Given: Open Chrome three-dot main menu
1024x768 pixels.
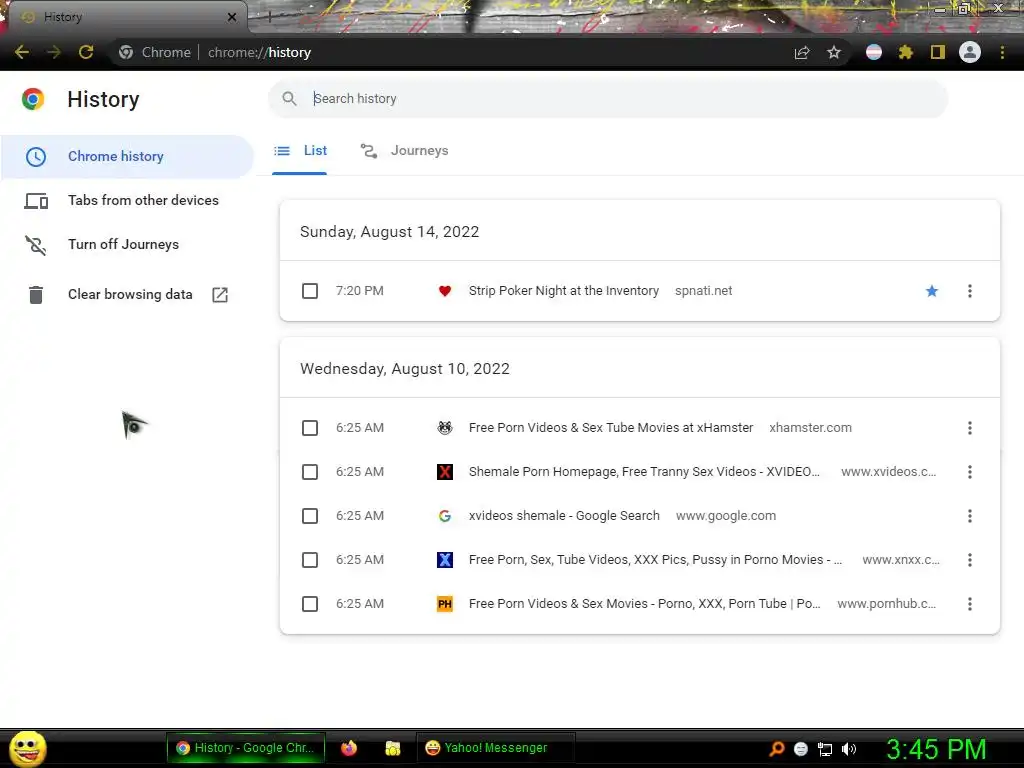Looking at the screenshot, I should click(1002, 52).
